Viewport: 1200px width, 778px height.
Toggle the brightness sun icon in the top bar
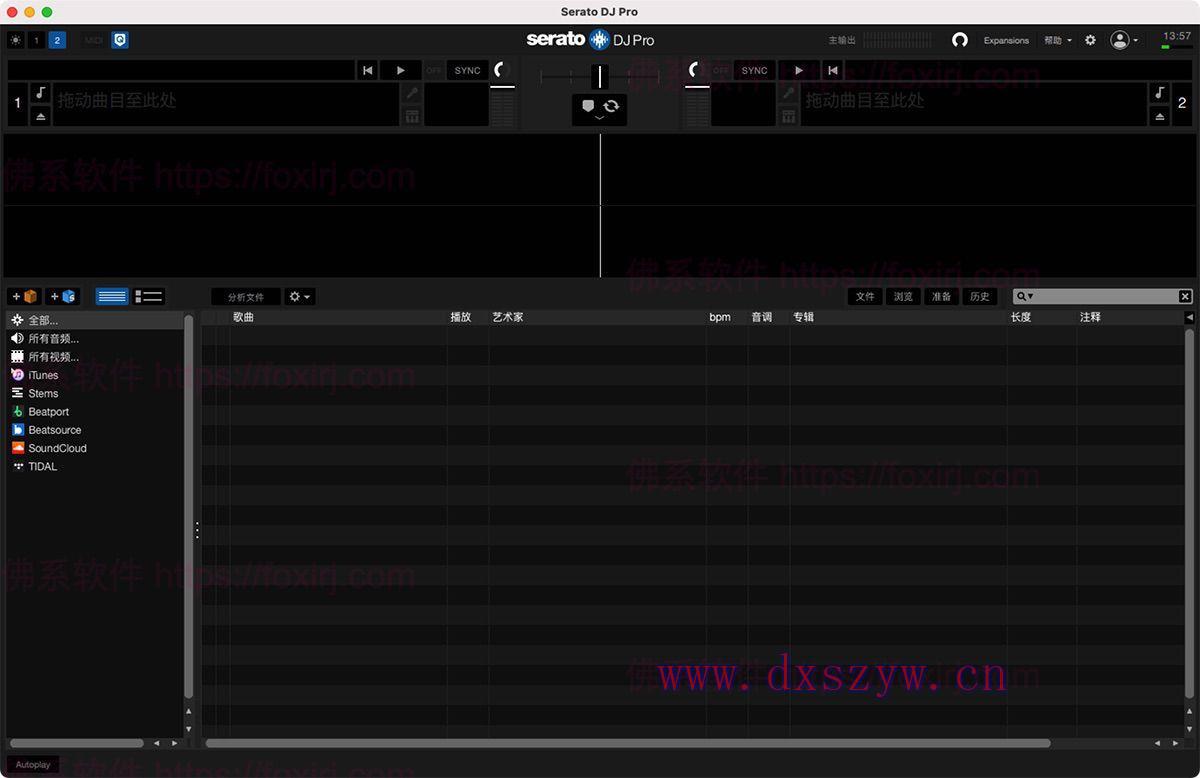[x=15, y=40]
